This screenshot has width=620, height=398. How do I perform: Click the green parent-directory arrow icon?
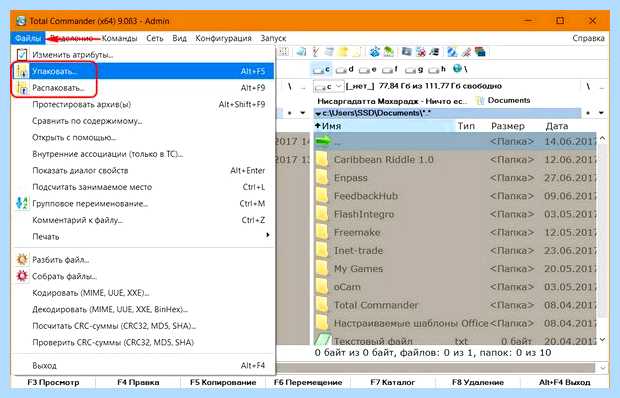coord(323,141)
